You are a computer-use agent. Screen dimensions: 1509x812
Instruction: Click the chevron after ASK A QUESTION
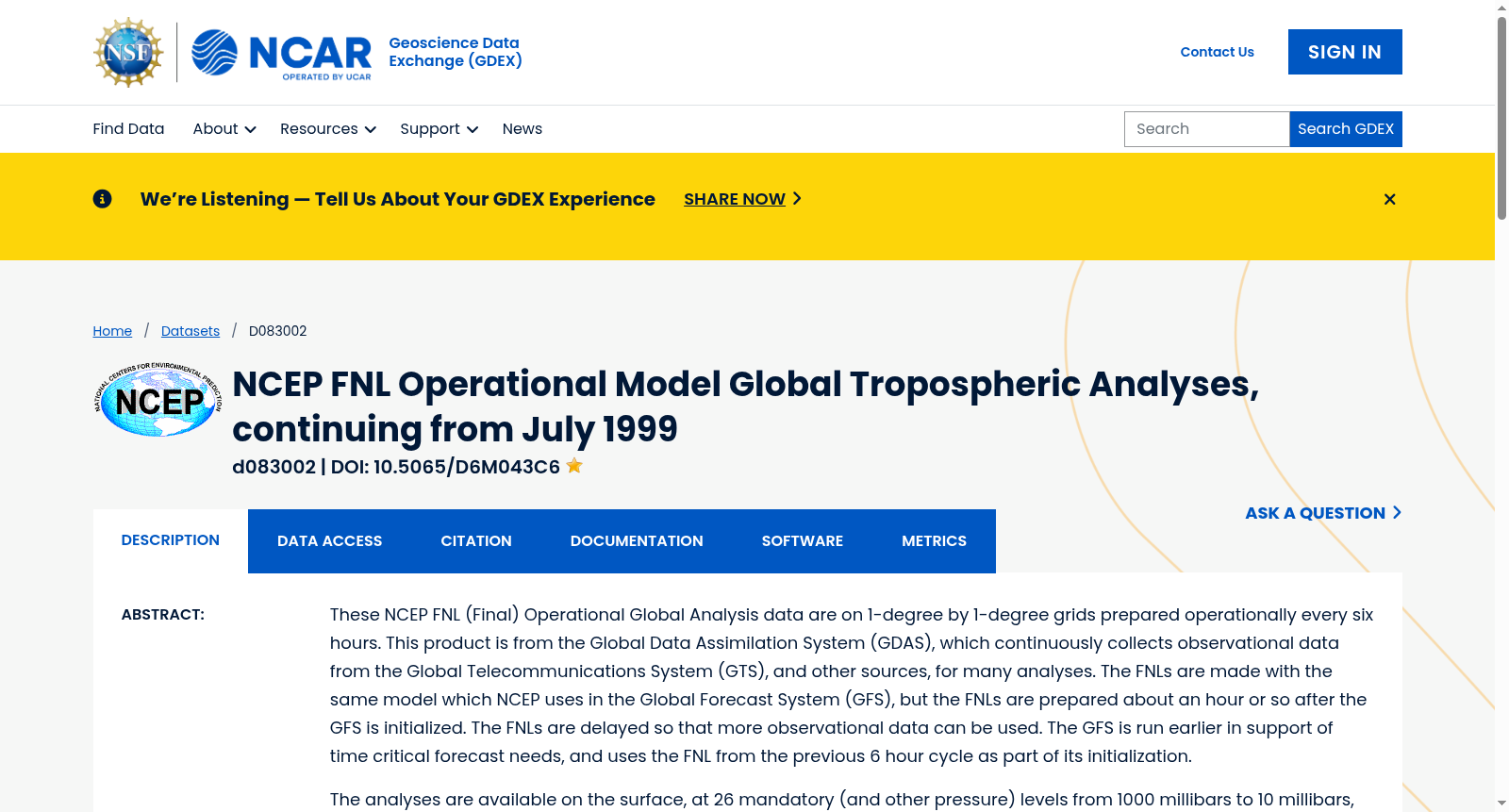coord(1397,512)
